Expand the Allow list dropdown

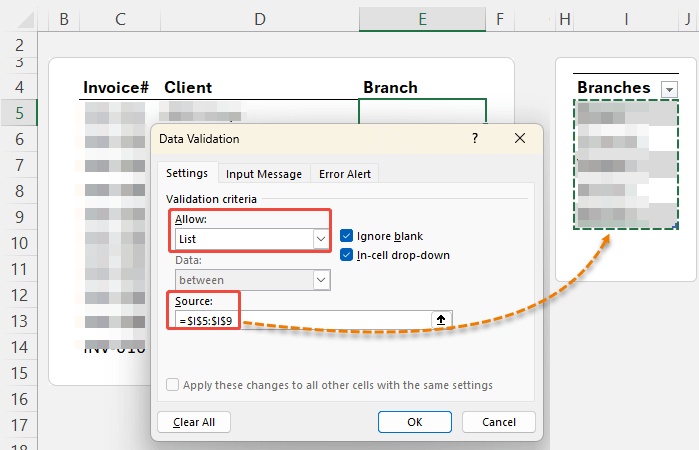[x=321, y=239]
